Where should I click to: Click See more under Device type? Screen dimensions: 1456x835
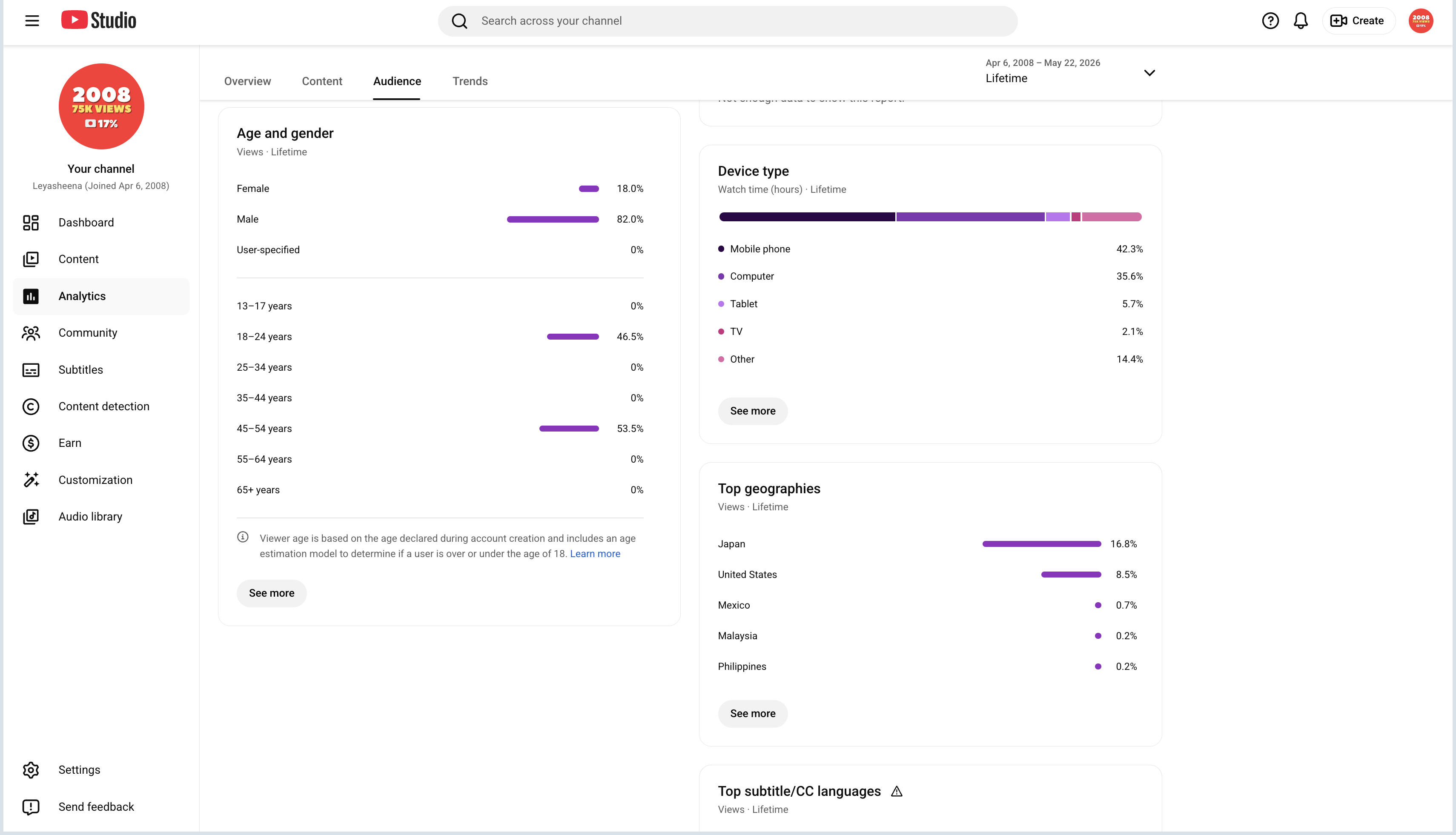[x=753, y=411]
